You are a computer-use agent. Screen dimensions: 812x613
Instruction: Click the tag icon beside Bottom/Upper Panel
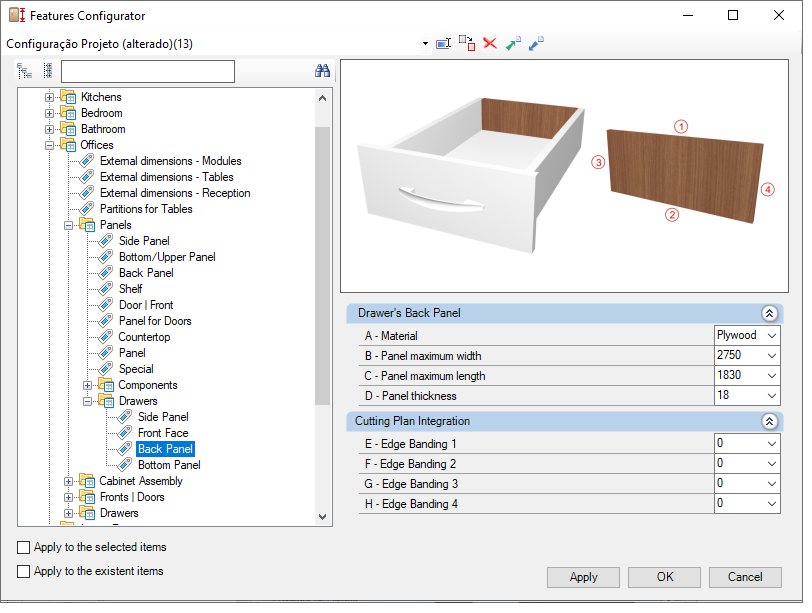pyautogui.click(x=106, y=257)
